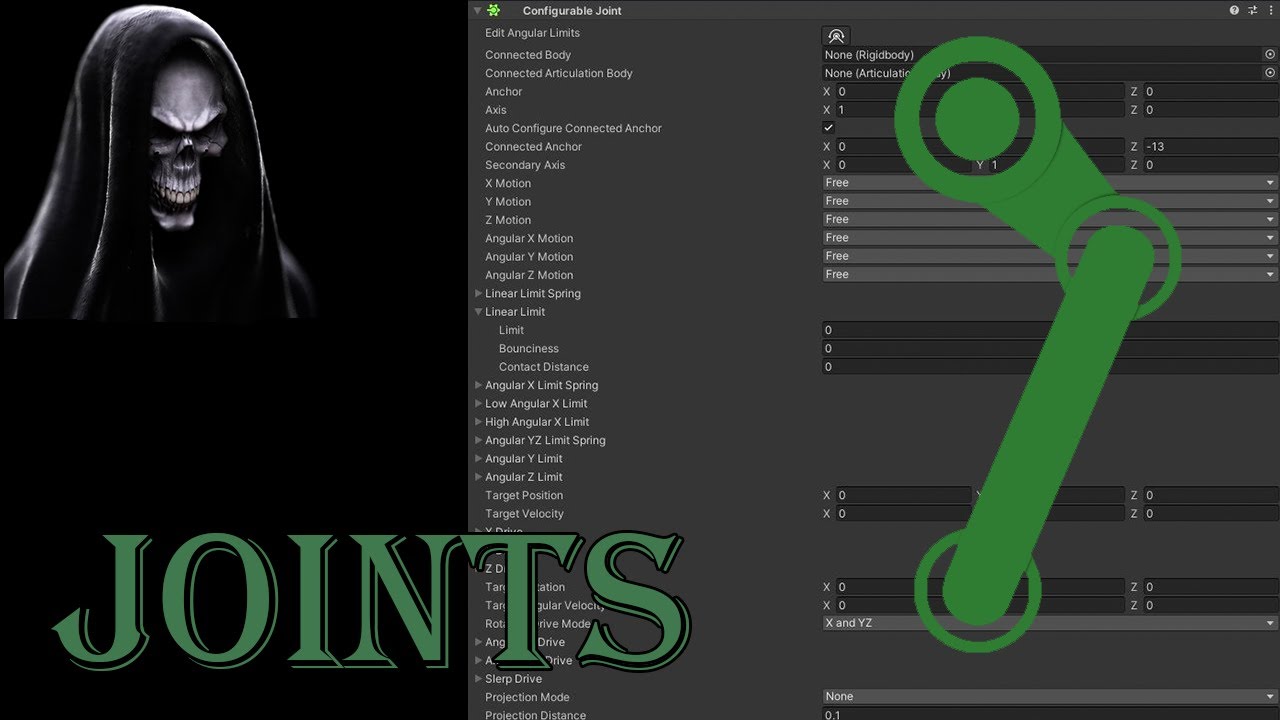Click the Target Velocity Z field
Screen dimensions: 1280x720
(x=1210, y=513)
